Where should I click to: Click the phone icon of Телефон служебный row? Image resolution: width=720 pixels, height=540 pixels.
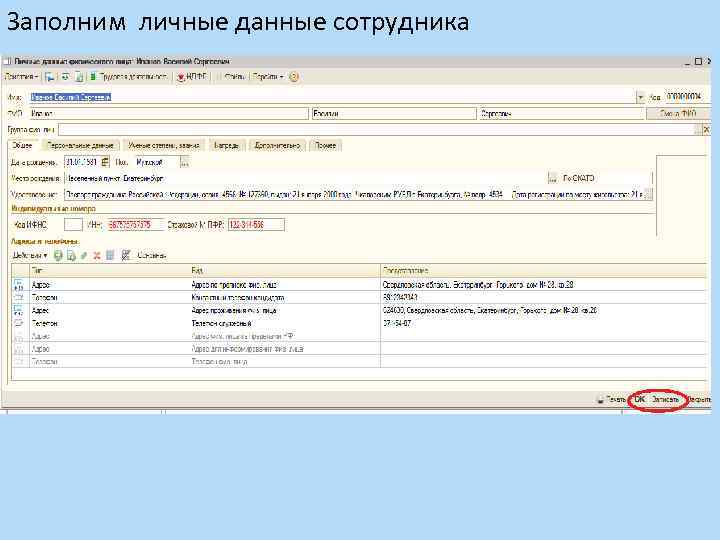[18, 323]
